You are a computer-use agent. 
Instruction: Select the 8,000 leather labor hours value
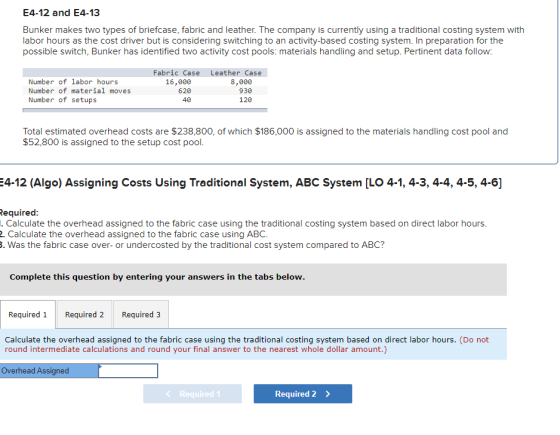pyautogui.click(x=241, y=82)
